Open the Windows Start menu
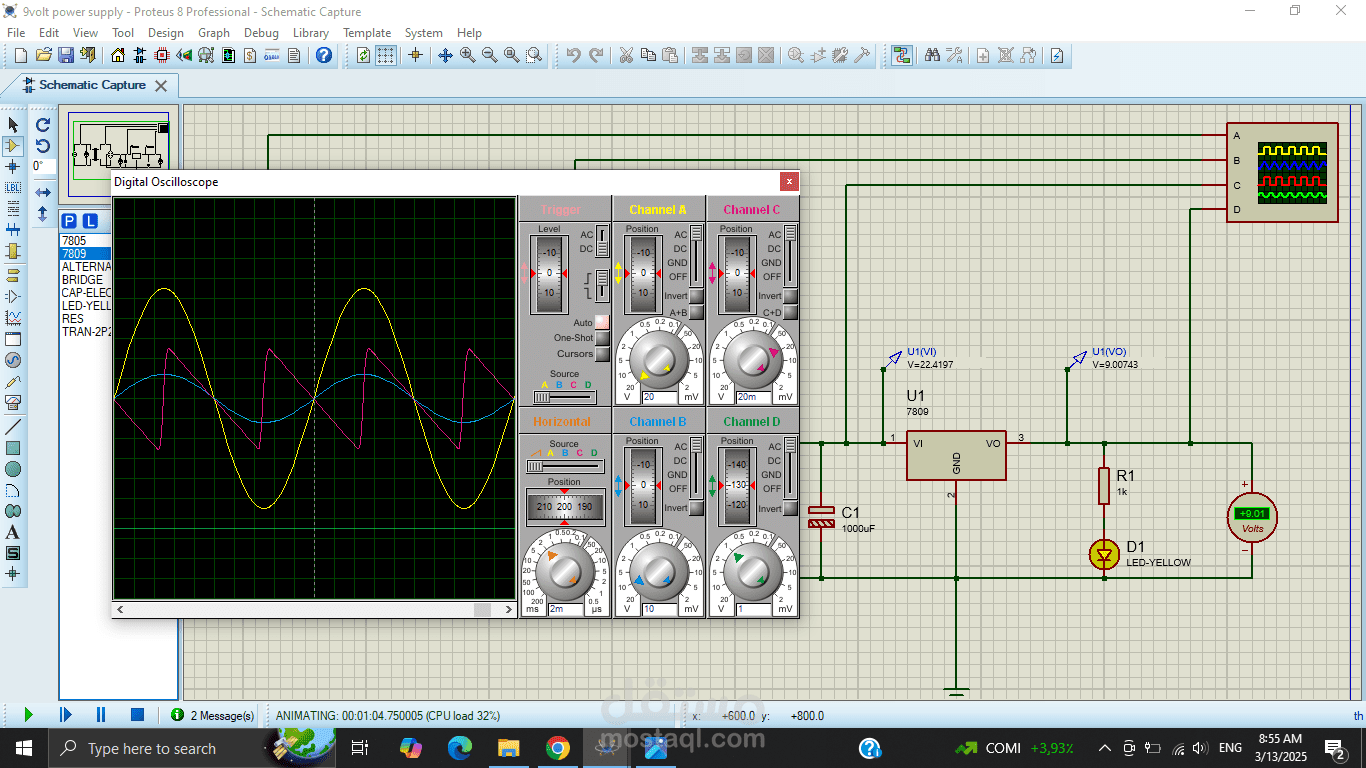The width and height of the screenshot is (1366, 768). click(x=24, y=748)
